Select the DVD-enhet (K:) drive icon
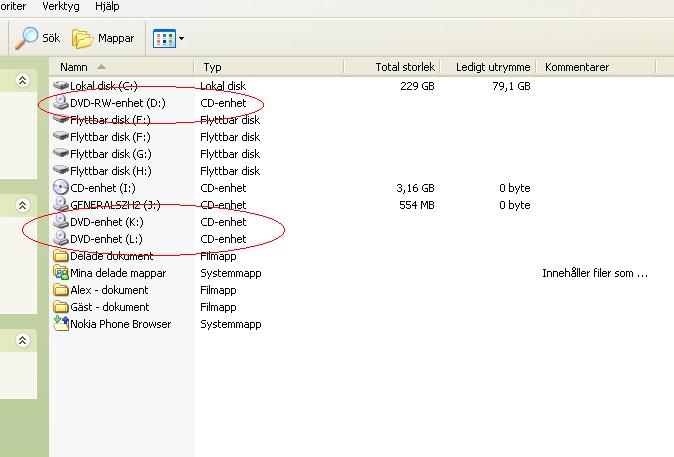Screen dimensions: 674x457 click(61, 221)
